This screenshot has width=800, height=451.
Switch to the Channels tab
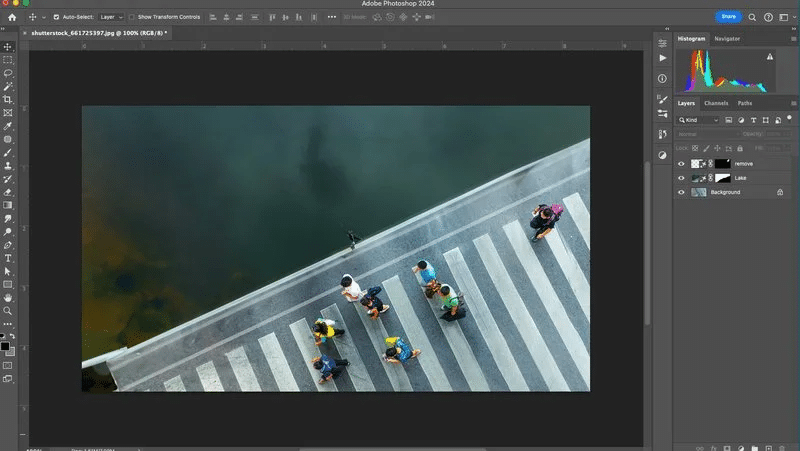coord(716,103)
